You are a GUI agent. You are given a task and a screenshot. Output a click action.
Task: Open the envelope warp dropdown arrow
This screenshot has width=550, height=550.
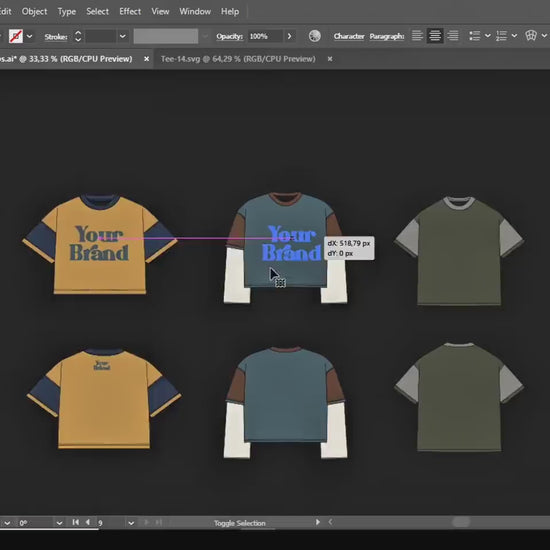point(544,36)
